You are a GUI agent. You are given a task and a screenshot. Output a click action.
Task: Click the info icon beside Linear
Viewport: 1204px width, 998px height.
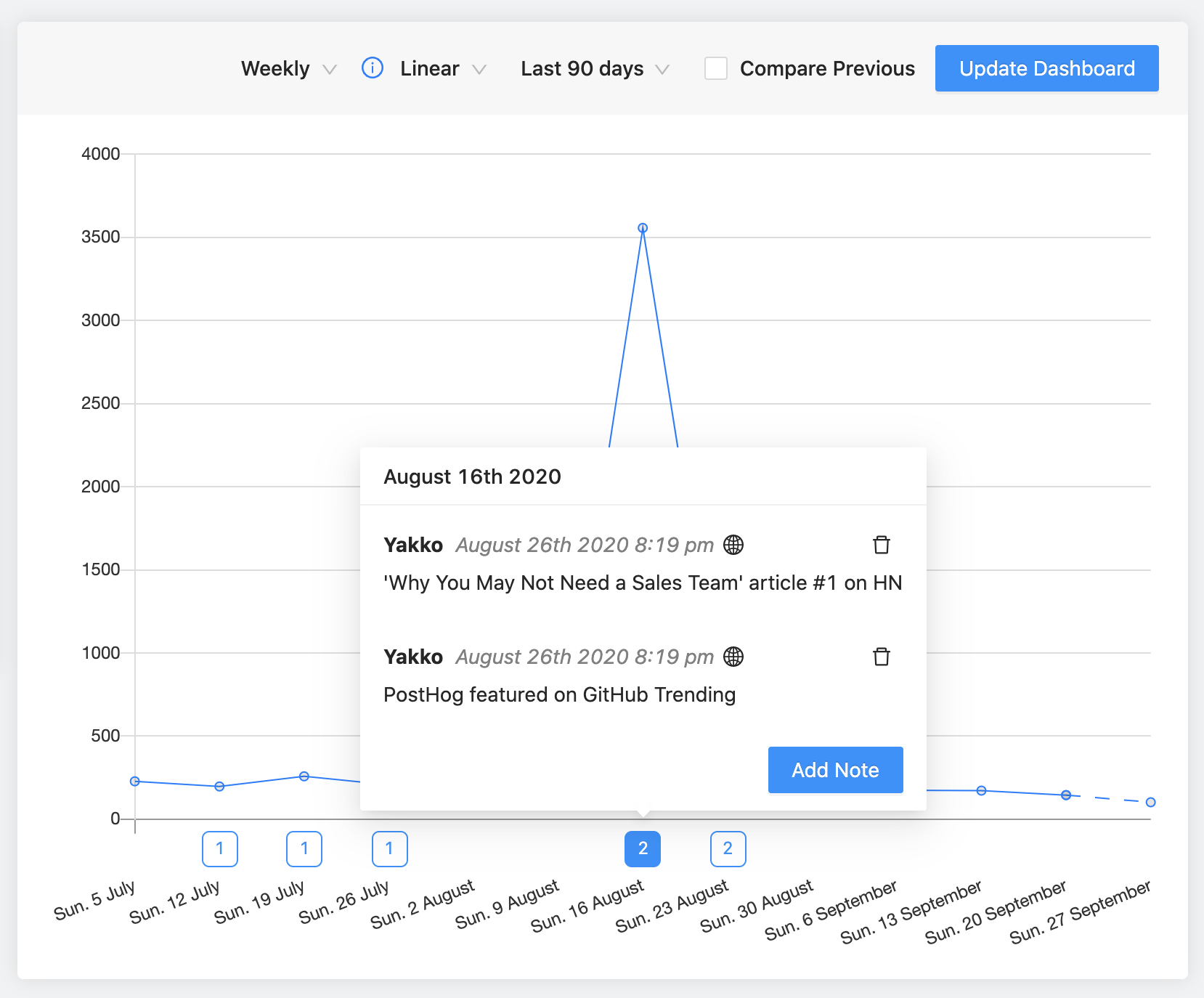373,68
